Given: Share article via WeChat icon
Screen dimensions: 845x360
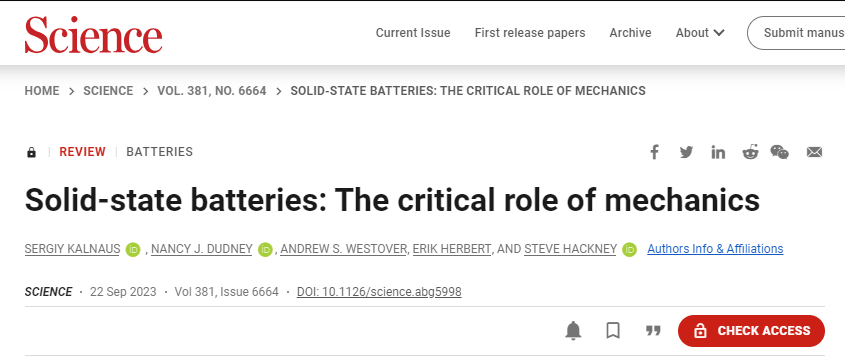Looking at the screenshot, I should point(780,152).
